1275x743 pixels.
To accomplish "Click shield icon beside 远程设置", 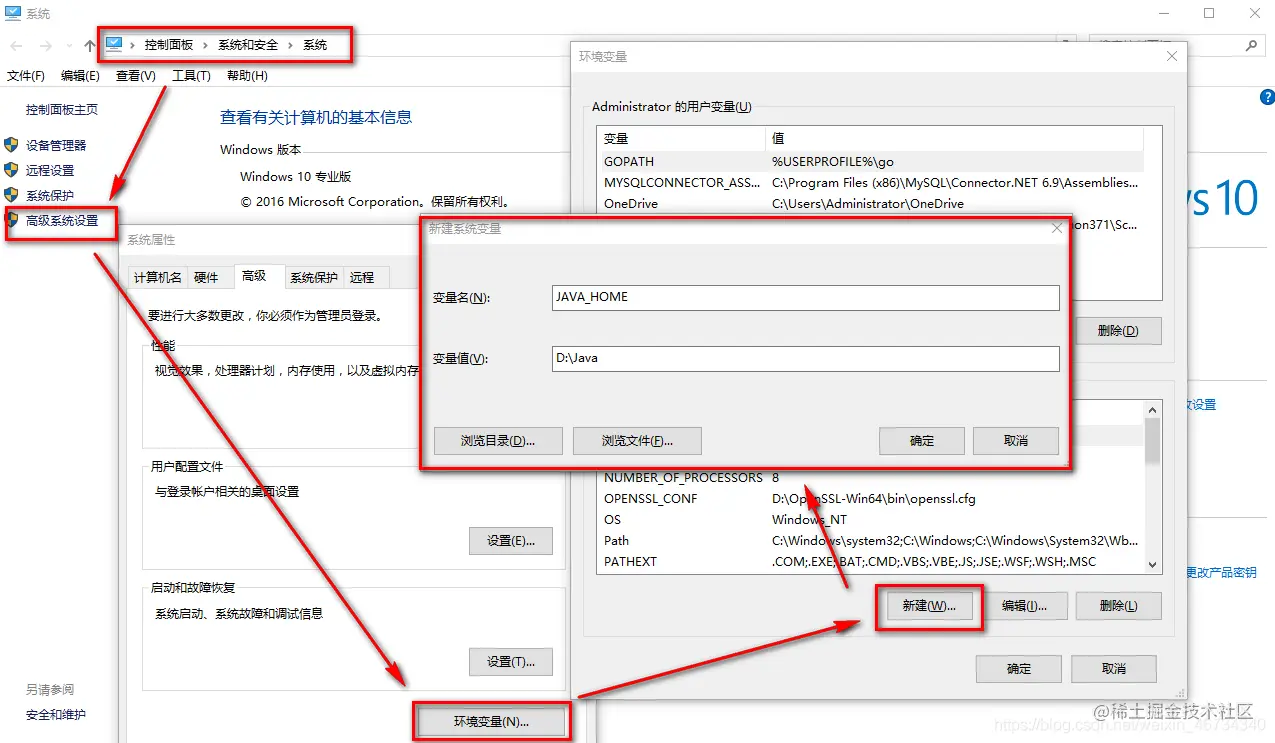I will pos(11,170).
